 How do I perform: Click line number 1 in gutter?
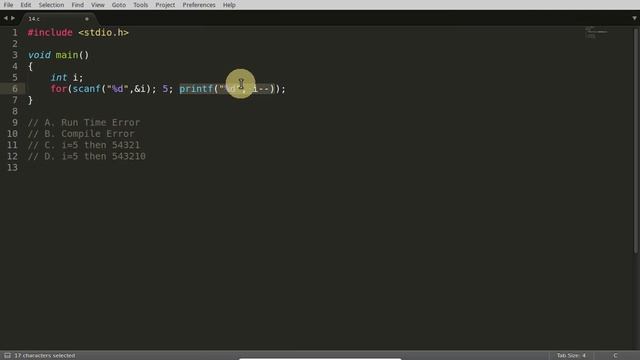15,33
